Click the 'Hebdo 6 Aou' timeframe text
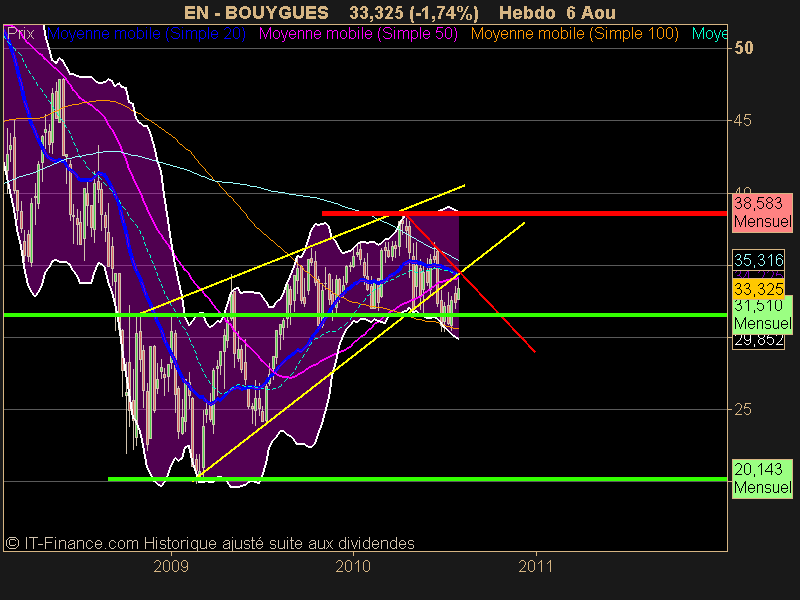Image resolution: width=800 pixels, height=600 pixels. (x=557, y=13)
